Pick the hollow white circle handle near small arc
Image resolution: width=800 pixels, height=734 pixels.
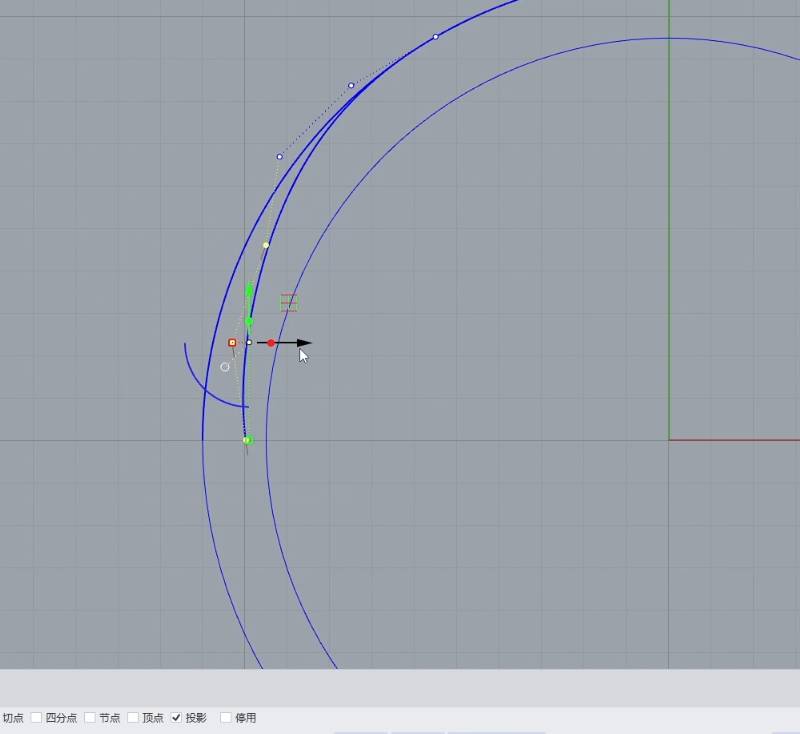[225, 367]
